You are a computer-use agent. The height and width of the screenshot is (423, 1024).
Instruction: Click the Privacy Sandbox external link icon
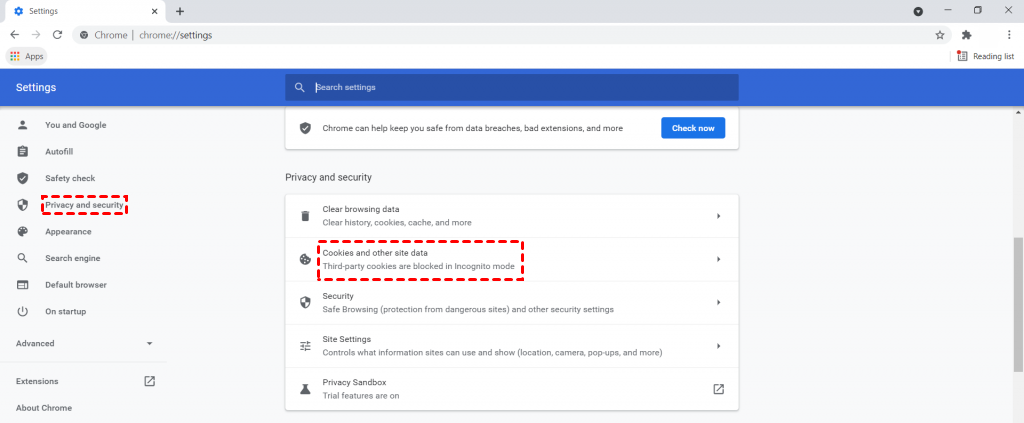pyautogui.click(x=718, y=389)
